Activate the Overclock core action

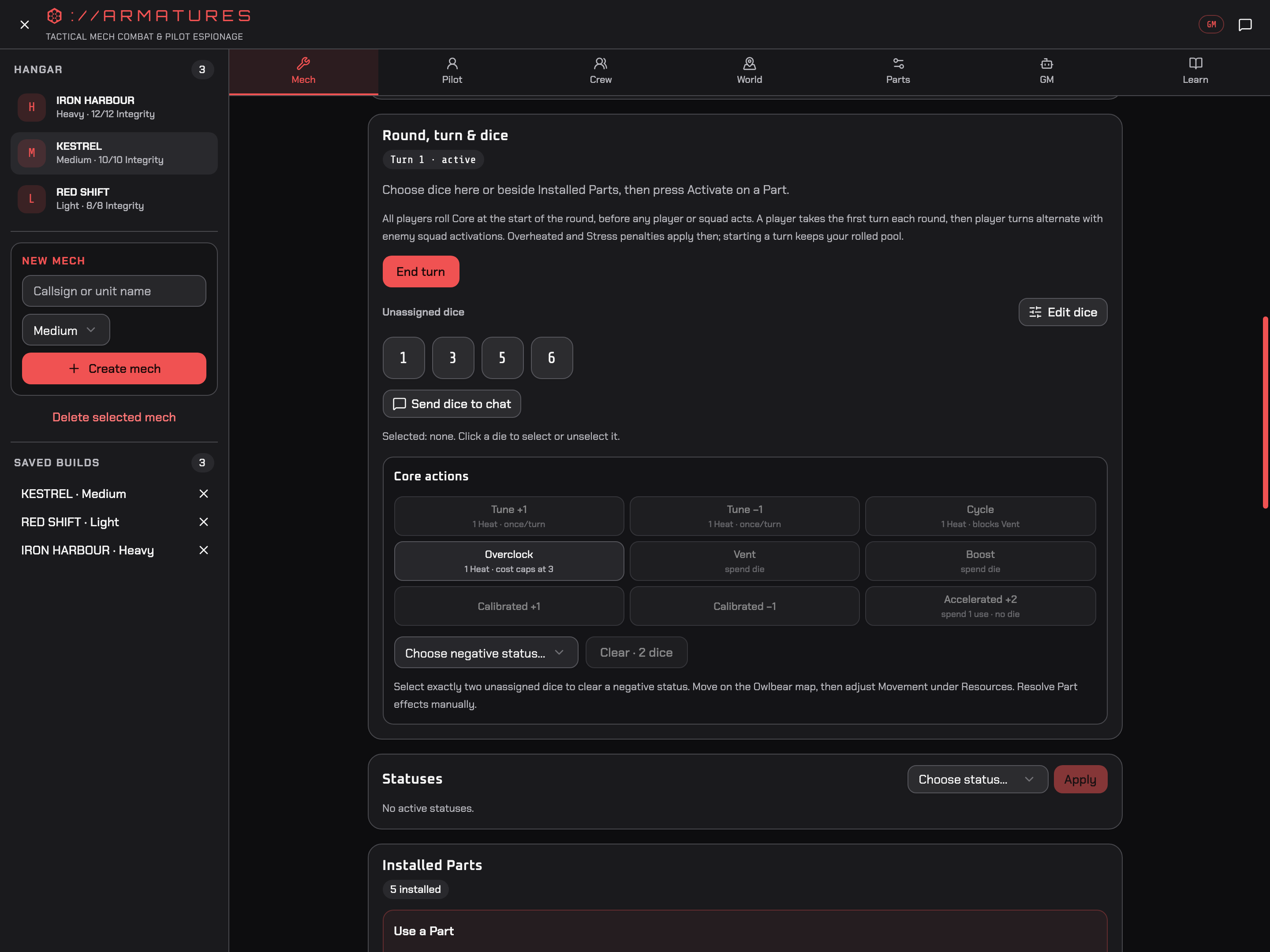509,561
